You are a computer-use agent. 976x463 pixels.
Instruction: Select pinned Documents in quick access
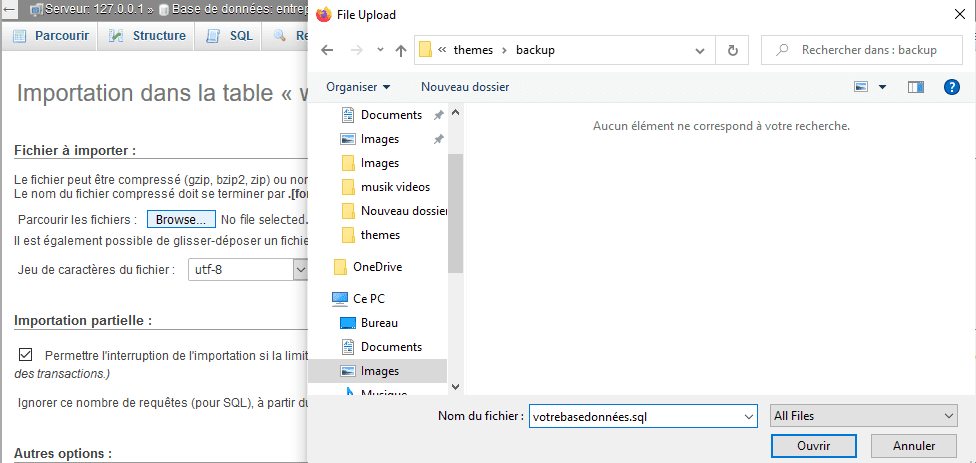click(x=391, y=115)
